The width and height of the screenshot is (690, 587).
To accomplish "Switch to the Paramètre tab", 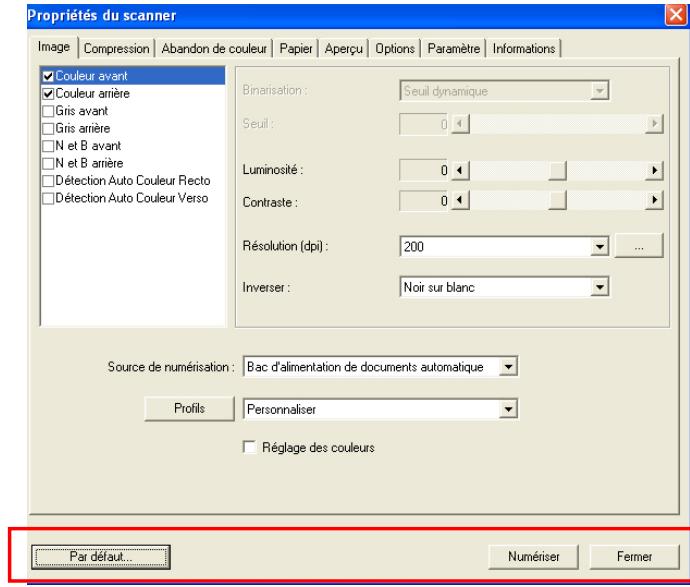I will [454, 48].
